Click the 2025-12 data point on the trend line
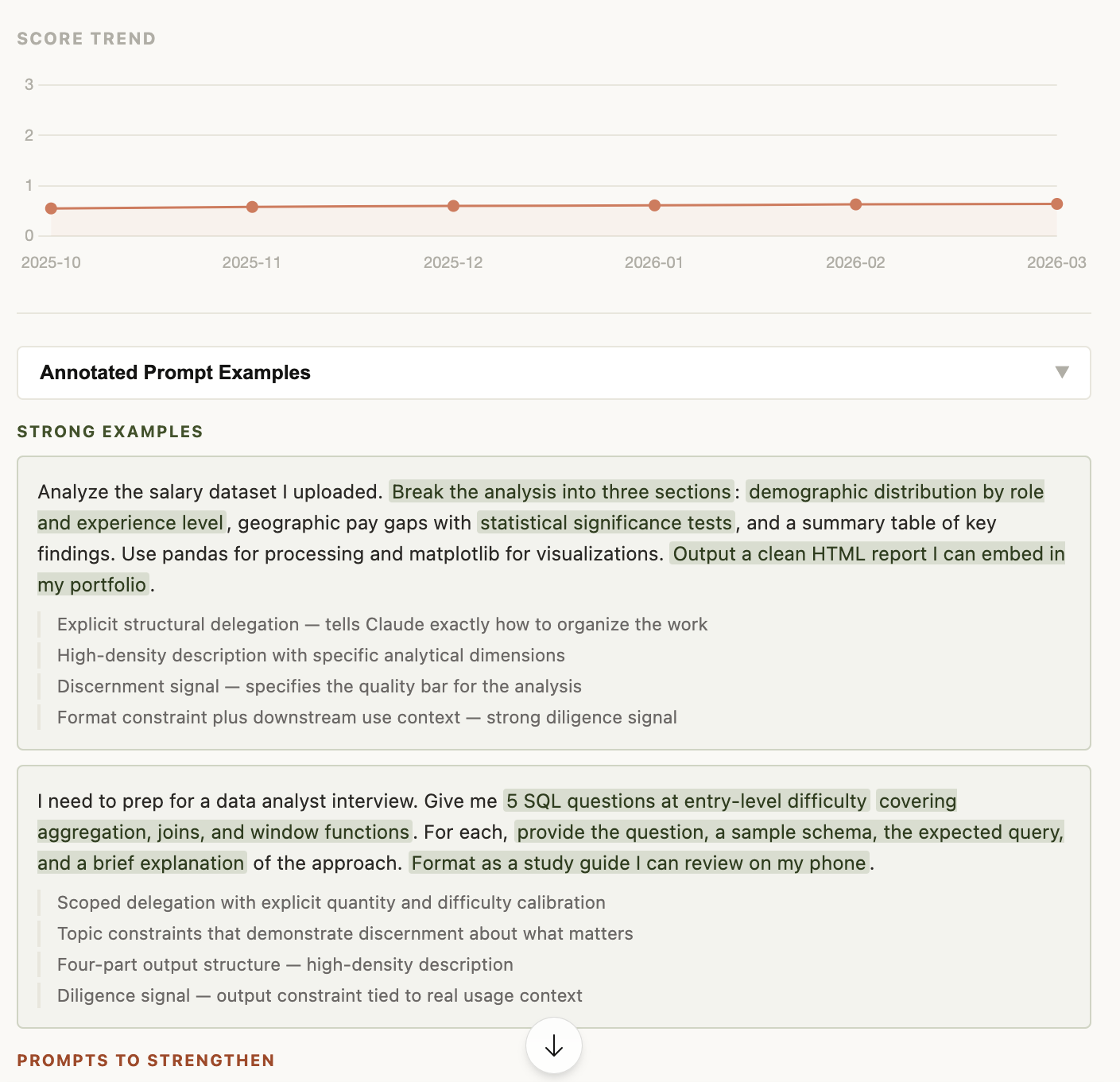Viewport: 1120px width, 1082px height. pos(453,206)
